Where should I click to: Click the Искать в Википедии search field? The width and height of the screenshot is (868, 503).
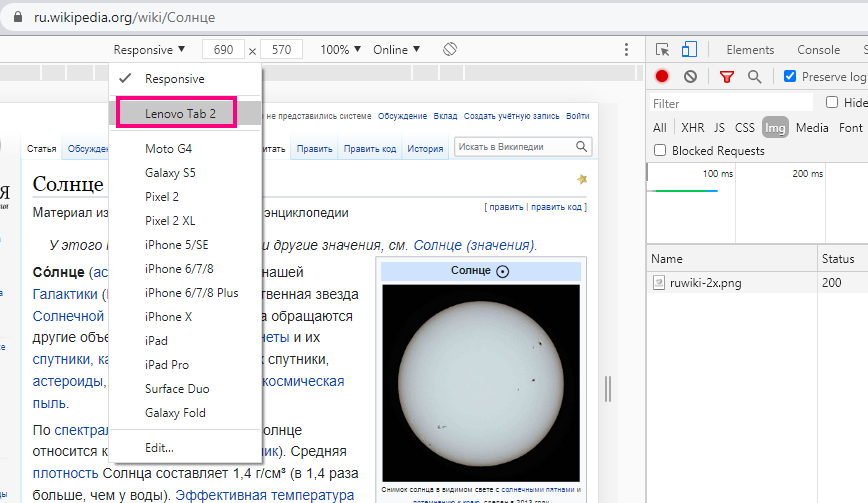coord(515,147)
